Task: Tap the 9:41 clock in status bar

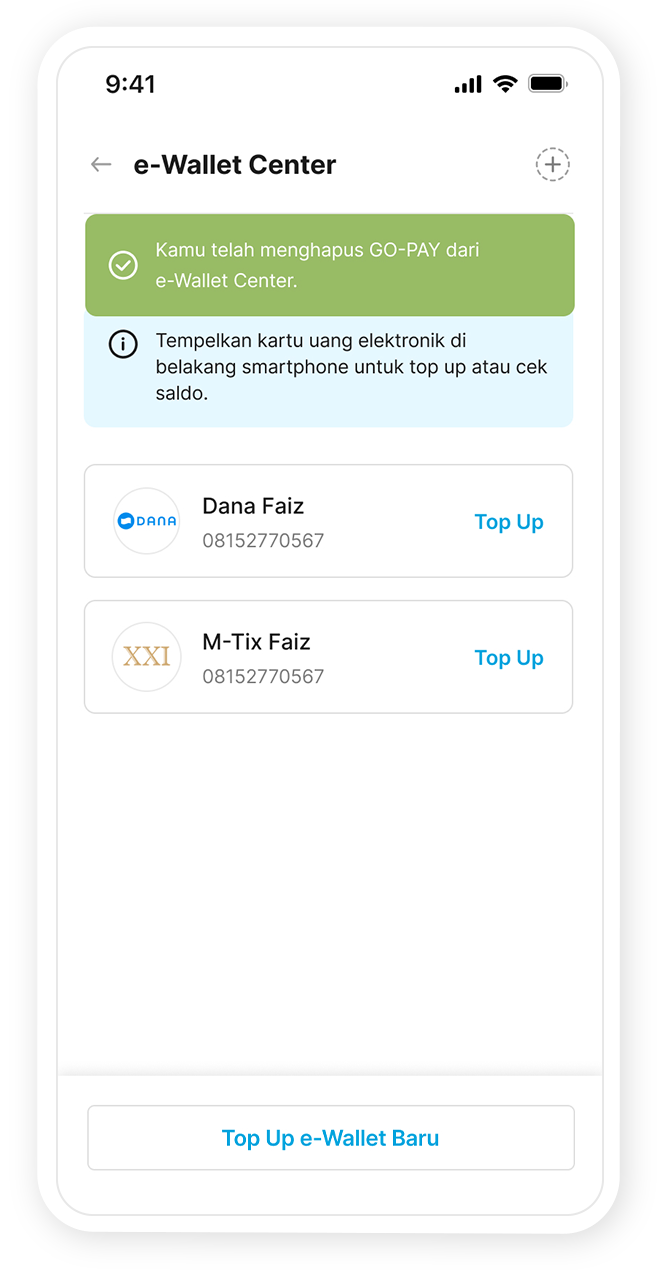Action: [x=131, y=84]
